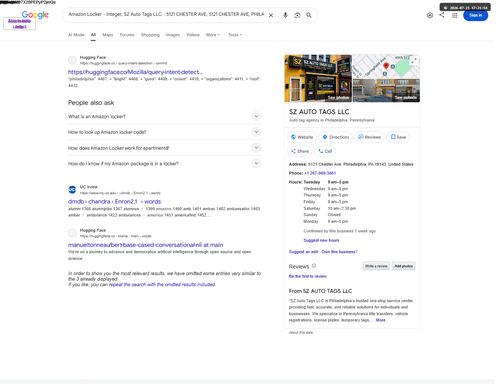The height and width of the screenshot is (384, 500).
Task: Open the Reviews info icon
Action: pos(314,266)
